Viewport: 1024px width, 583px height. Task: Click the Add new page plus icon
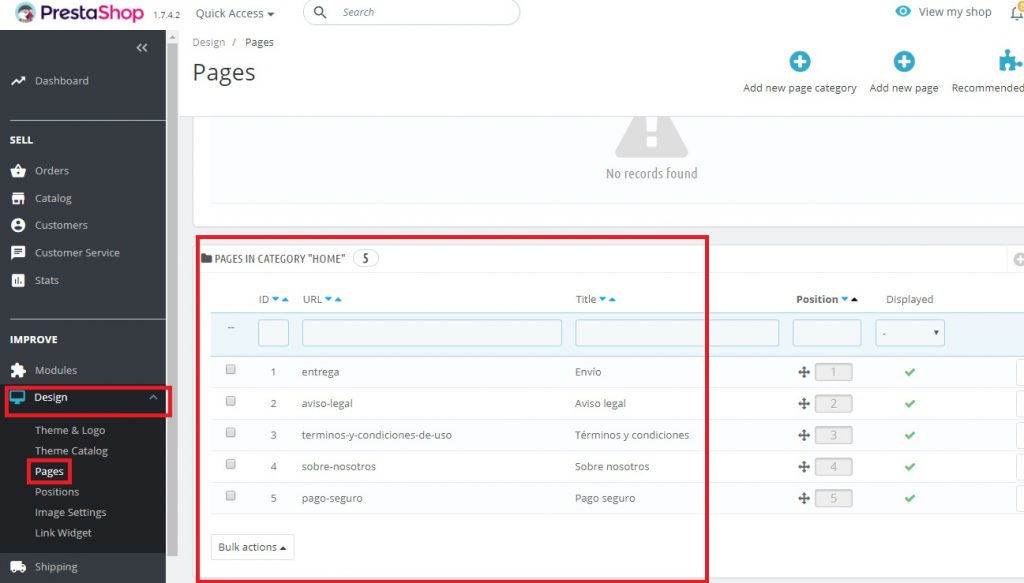click(x=904, y=62)
